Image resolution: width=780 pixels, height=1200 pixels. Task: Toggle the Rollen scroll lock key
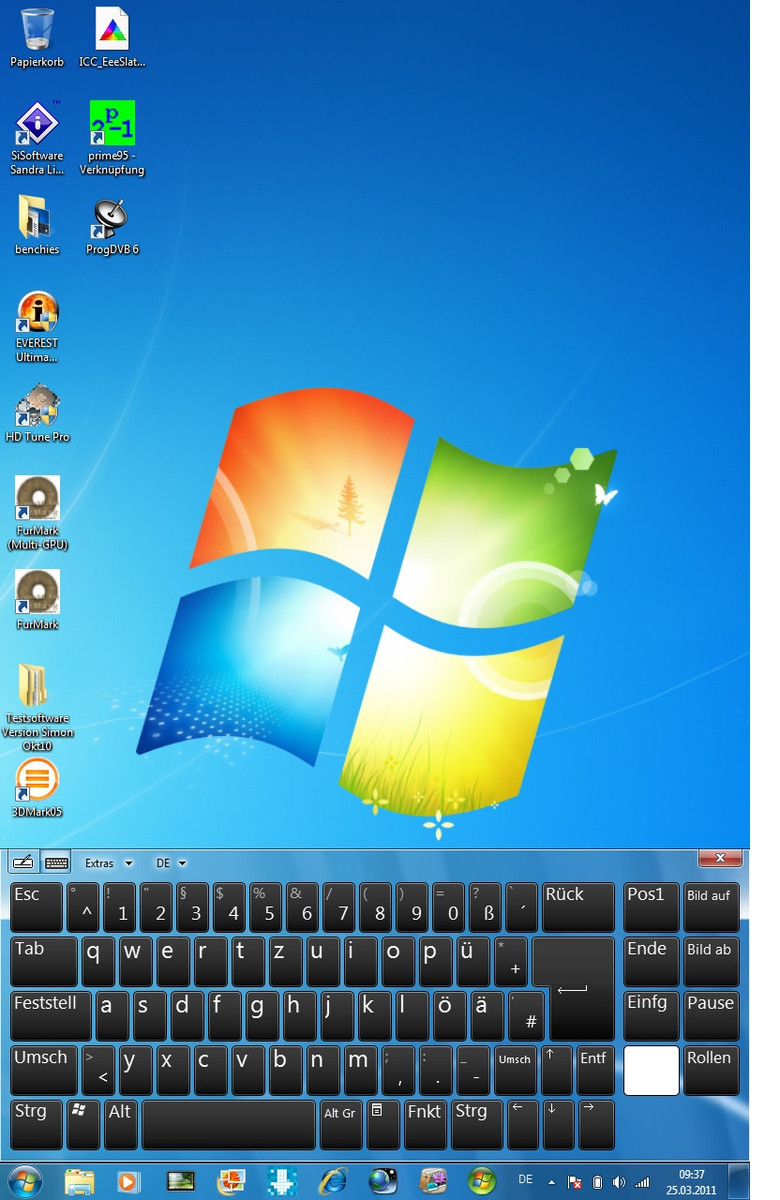(x=711, y=1070)
